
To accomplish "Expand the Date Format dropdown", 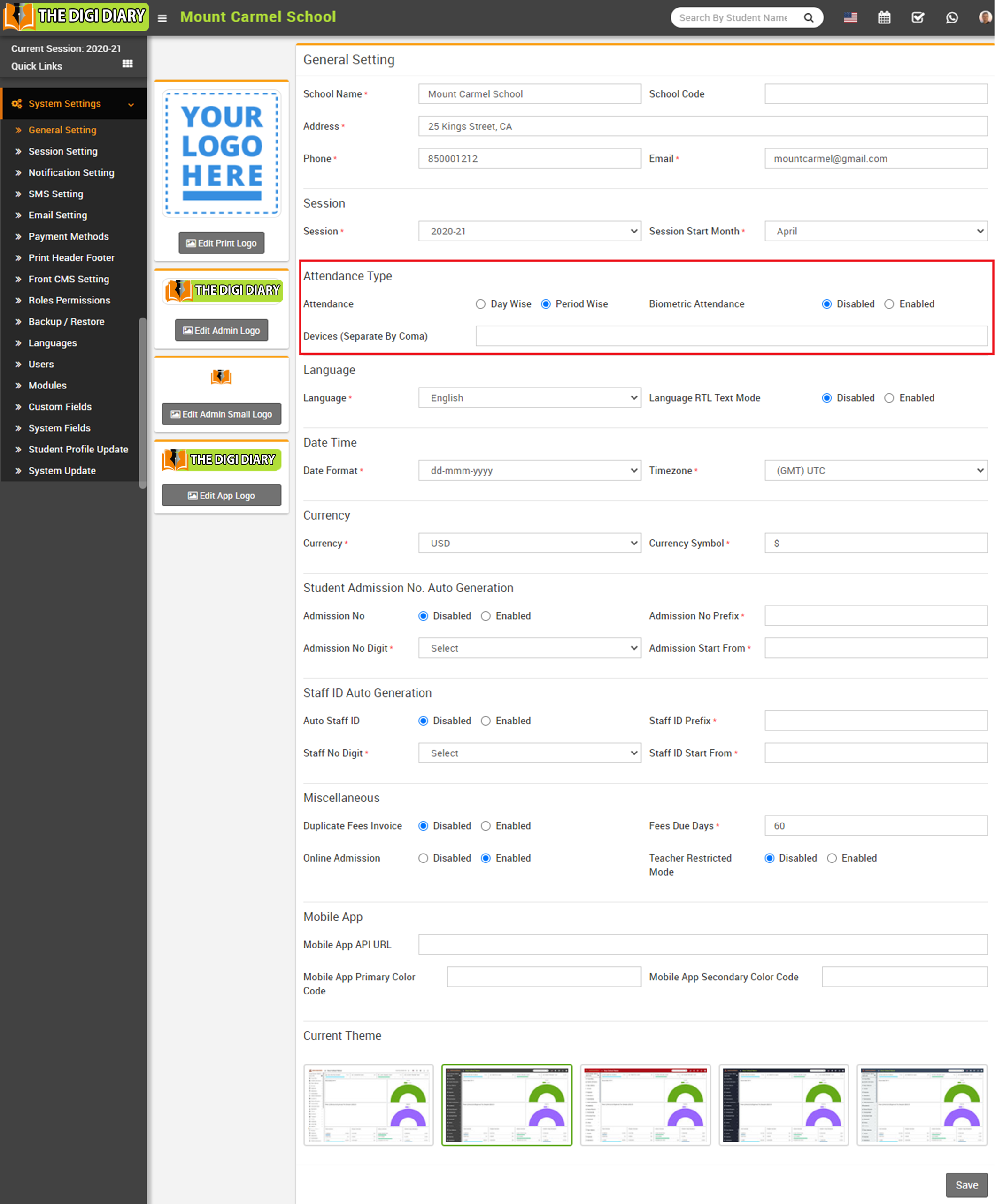I will 529,471.
